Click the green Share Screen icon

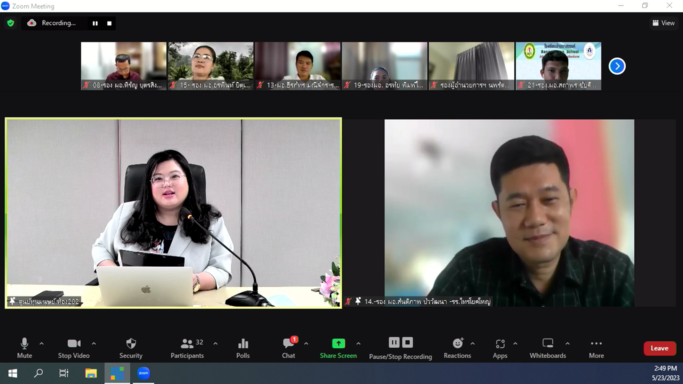[x=338, y=344]
